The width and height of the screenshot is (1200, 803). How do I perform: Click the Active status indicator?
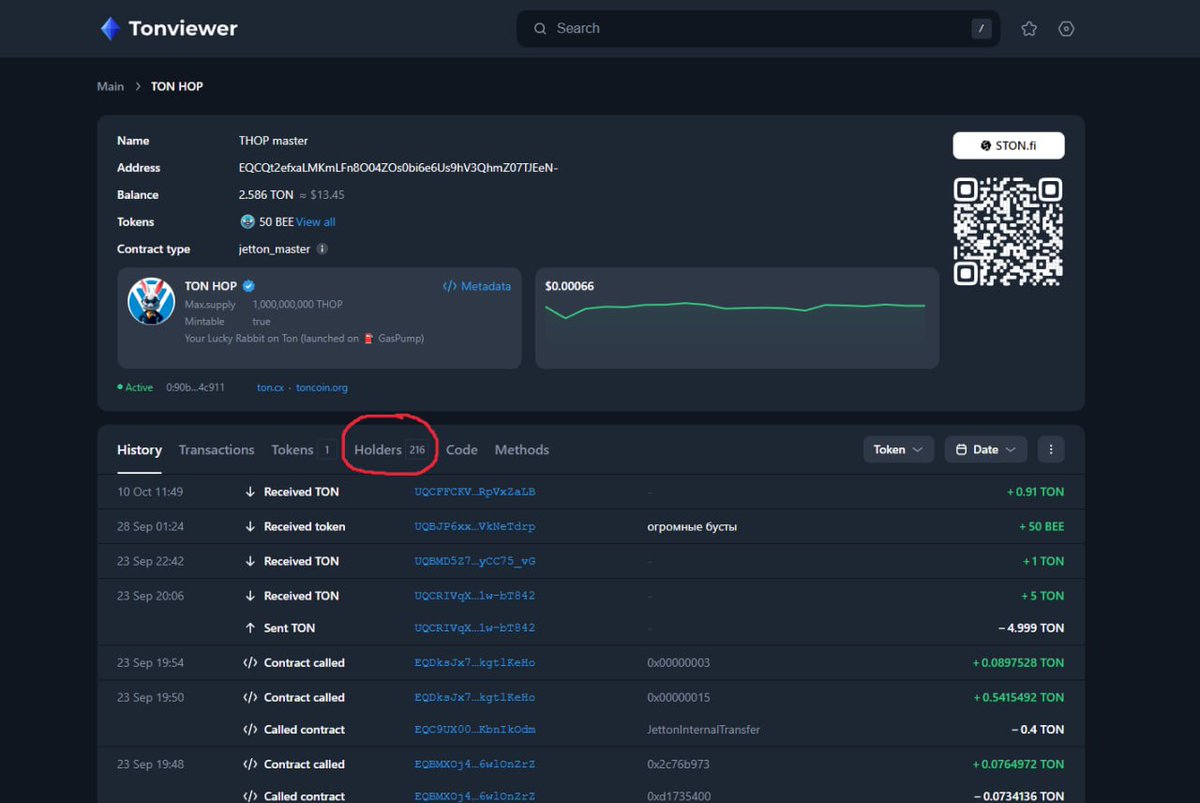(135, 387)
